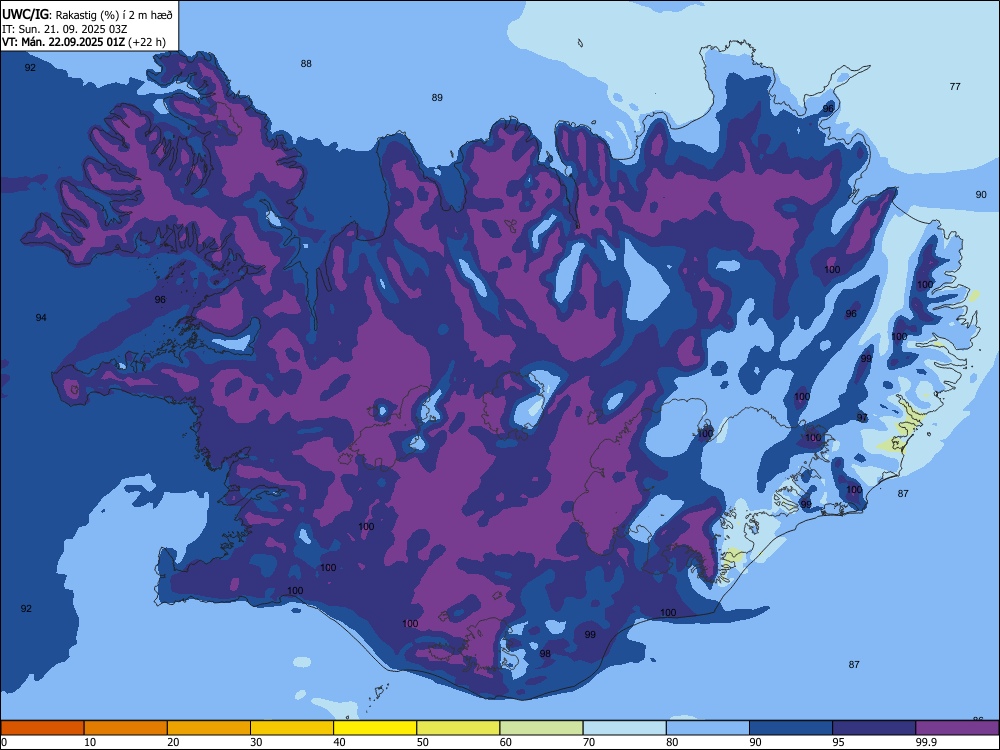Click the legend tick label '60'

506,742
